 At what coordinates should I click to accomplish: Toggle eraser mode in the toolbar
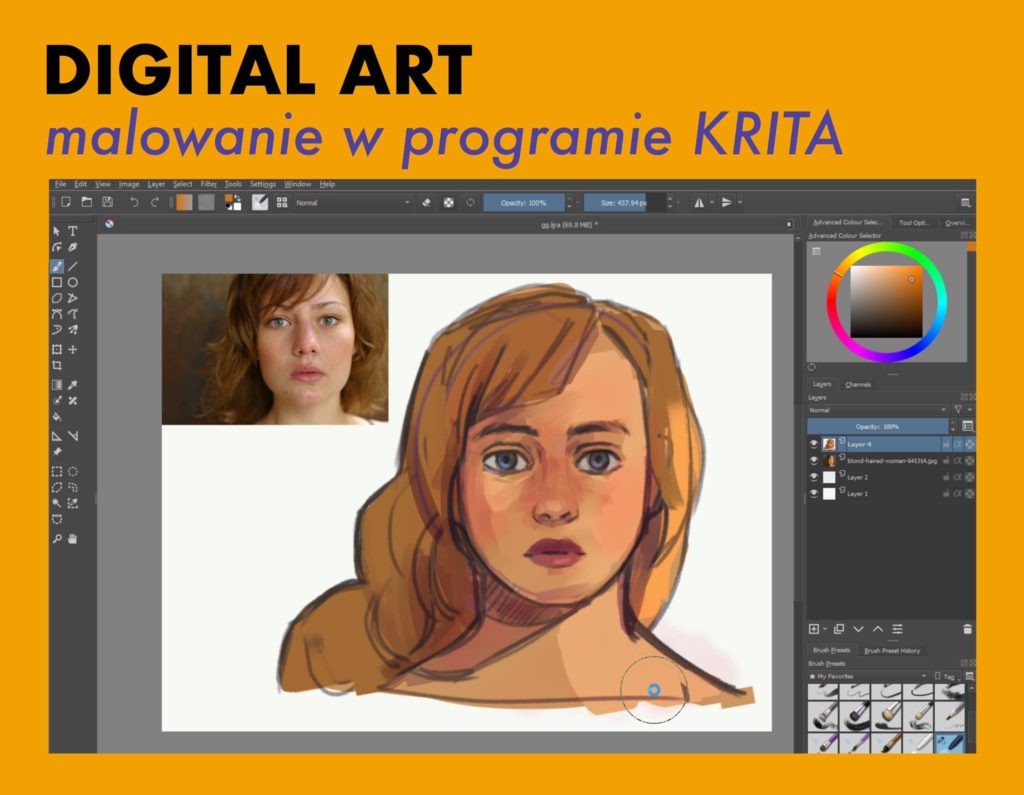[426, 203]
